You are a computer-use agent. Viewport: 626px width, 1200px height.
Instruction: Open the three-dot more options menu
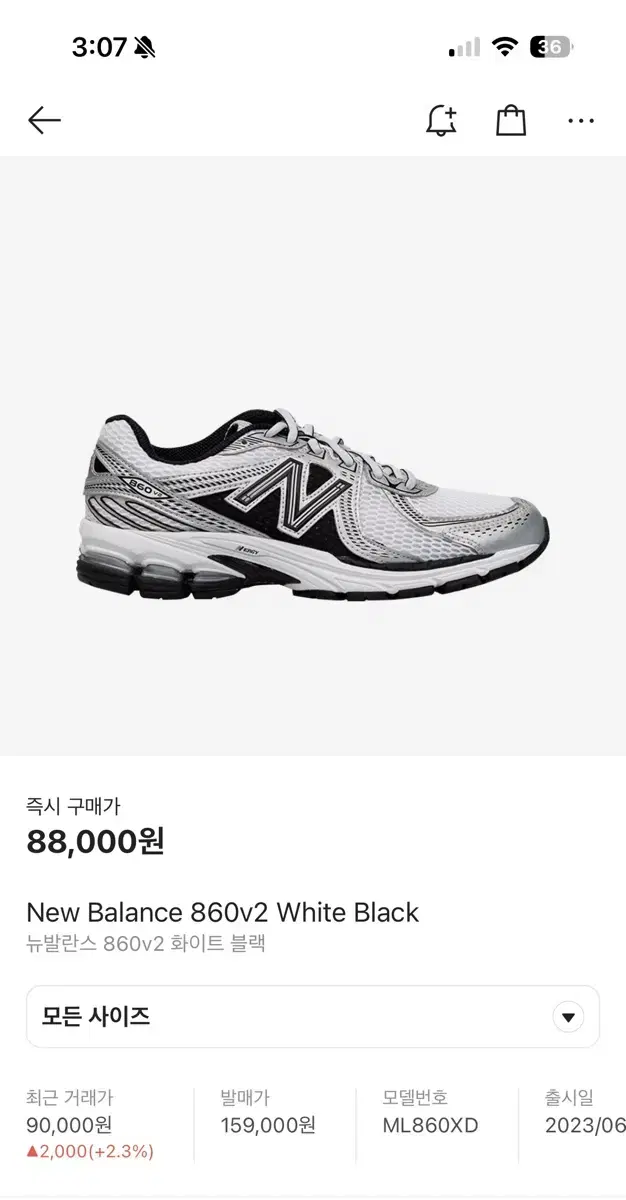pos(581,121)
